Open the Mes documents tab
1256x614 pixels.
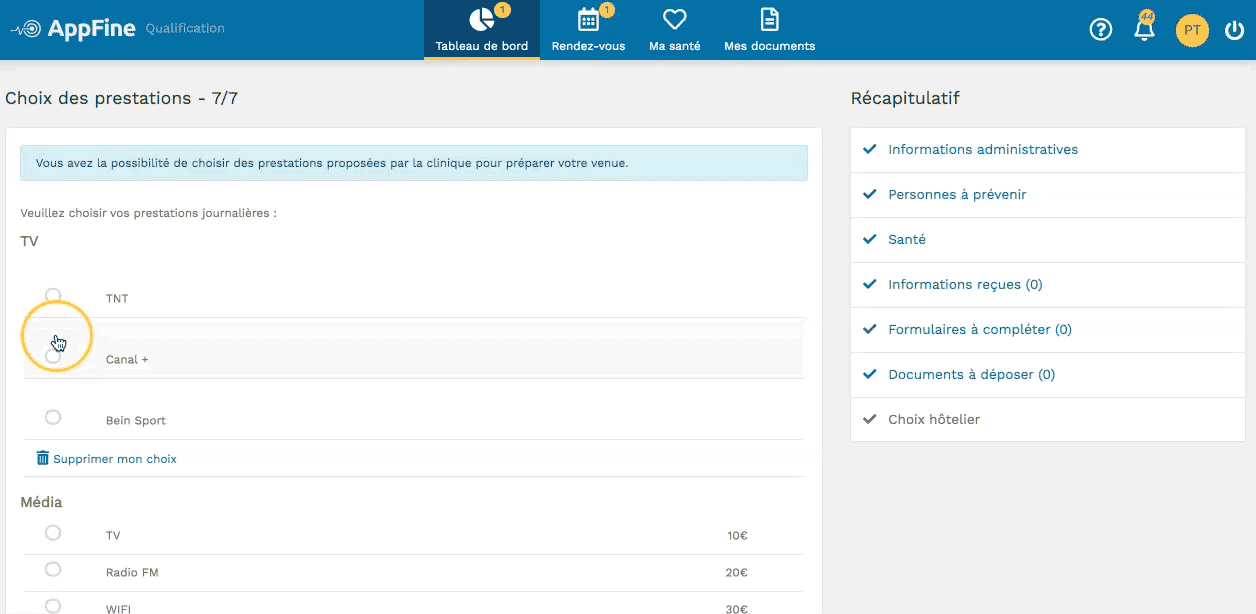point(769,30)
